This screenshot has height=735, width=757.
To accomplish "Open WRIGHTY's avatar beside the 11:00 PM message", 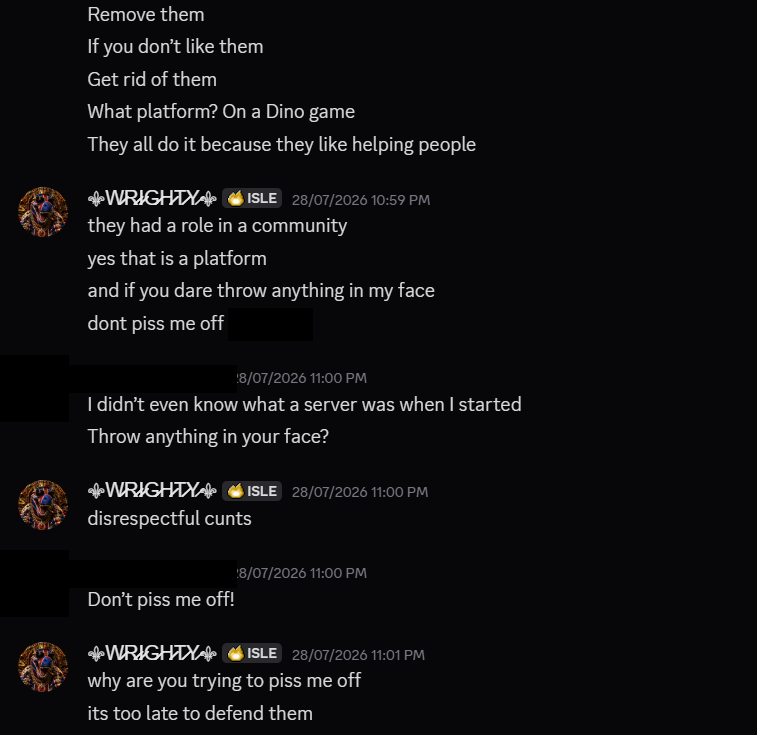I will point(43,505).
